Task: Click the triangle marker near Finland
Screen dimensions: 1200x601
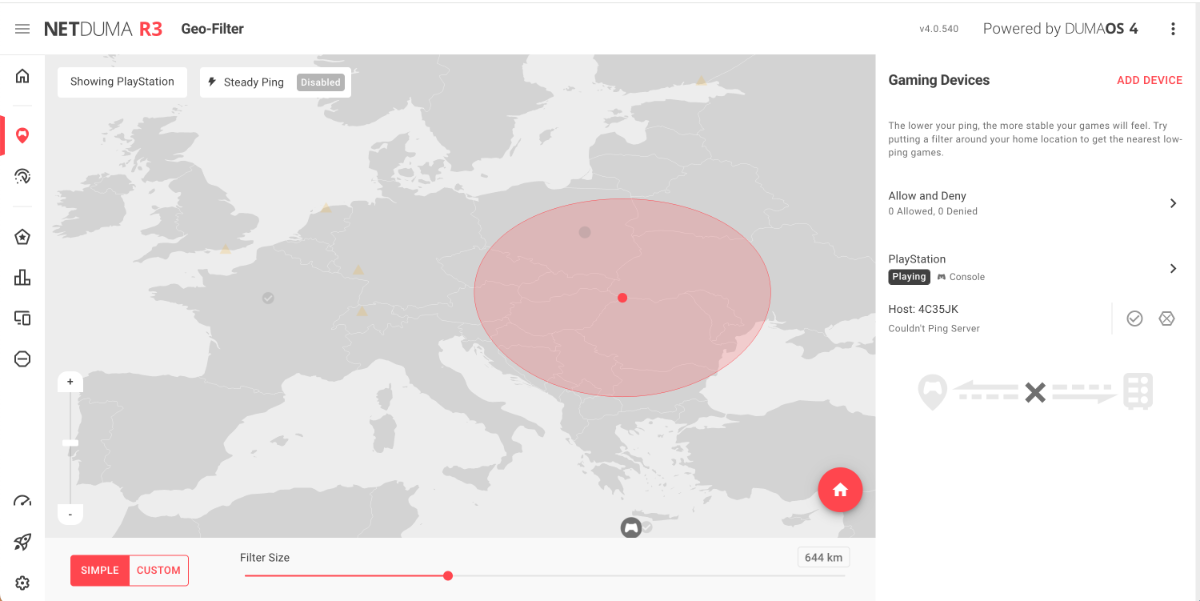Action: click(x=701, y=80)
